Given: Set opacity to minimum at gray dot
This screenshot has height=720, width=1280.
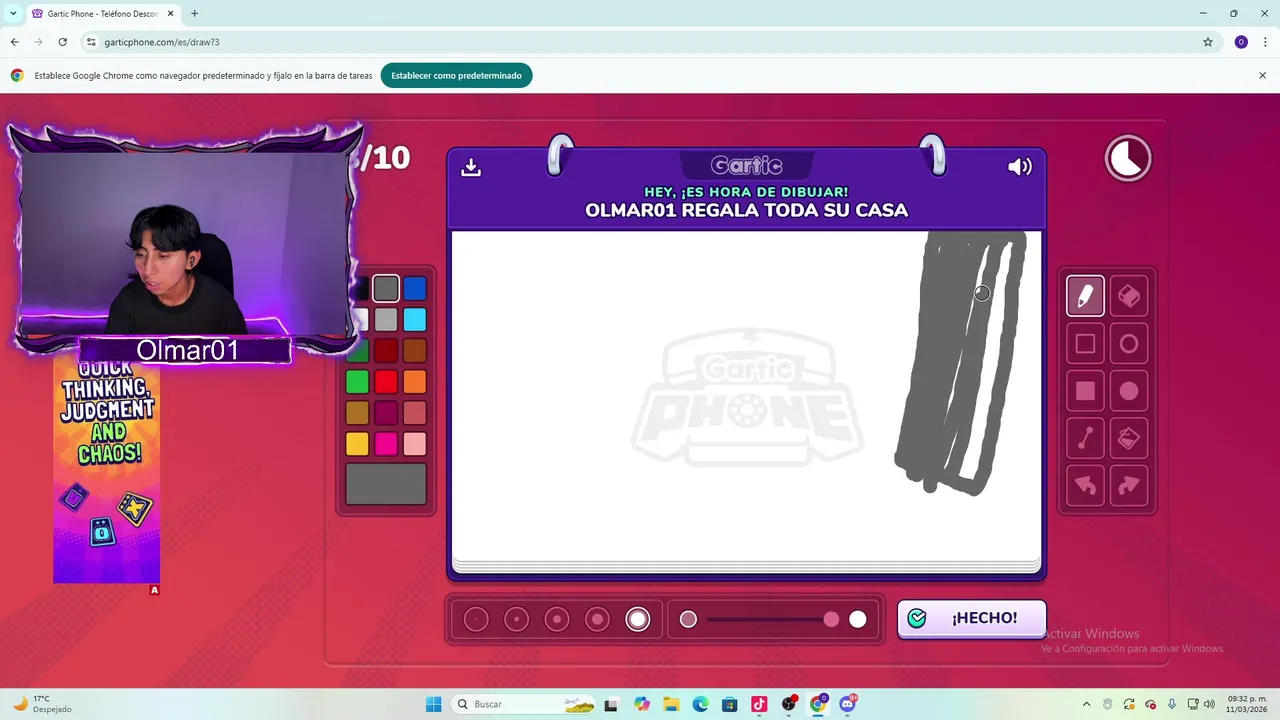Looking at the screenshot, I should coord(688,620).
